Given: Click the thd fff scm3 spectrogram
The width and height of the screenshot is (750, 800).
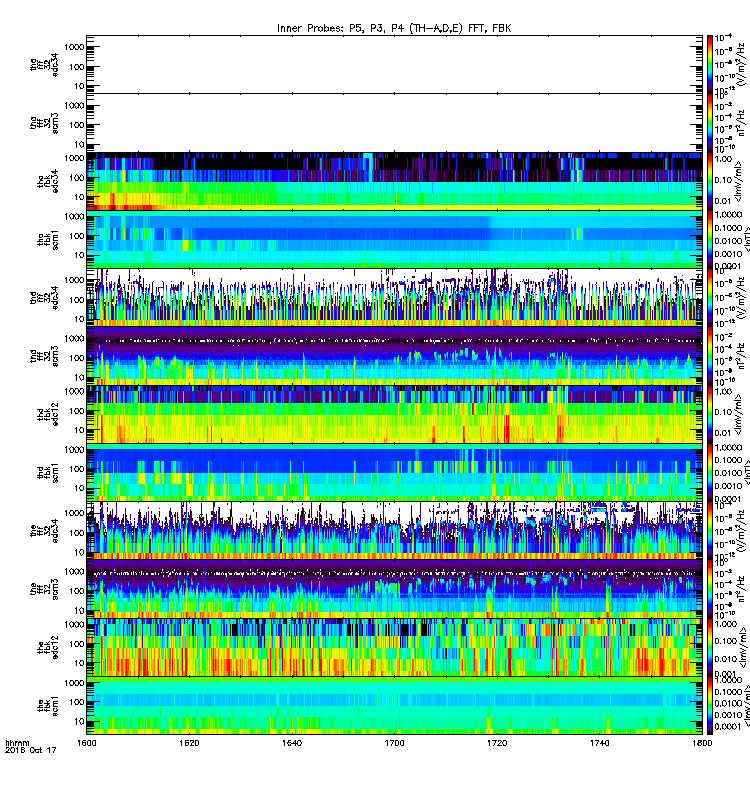Looking at the screenshot, I should tap(394, 356).
